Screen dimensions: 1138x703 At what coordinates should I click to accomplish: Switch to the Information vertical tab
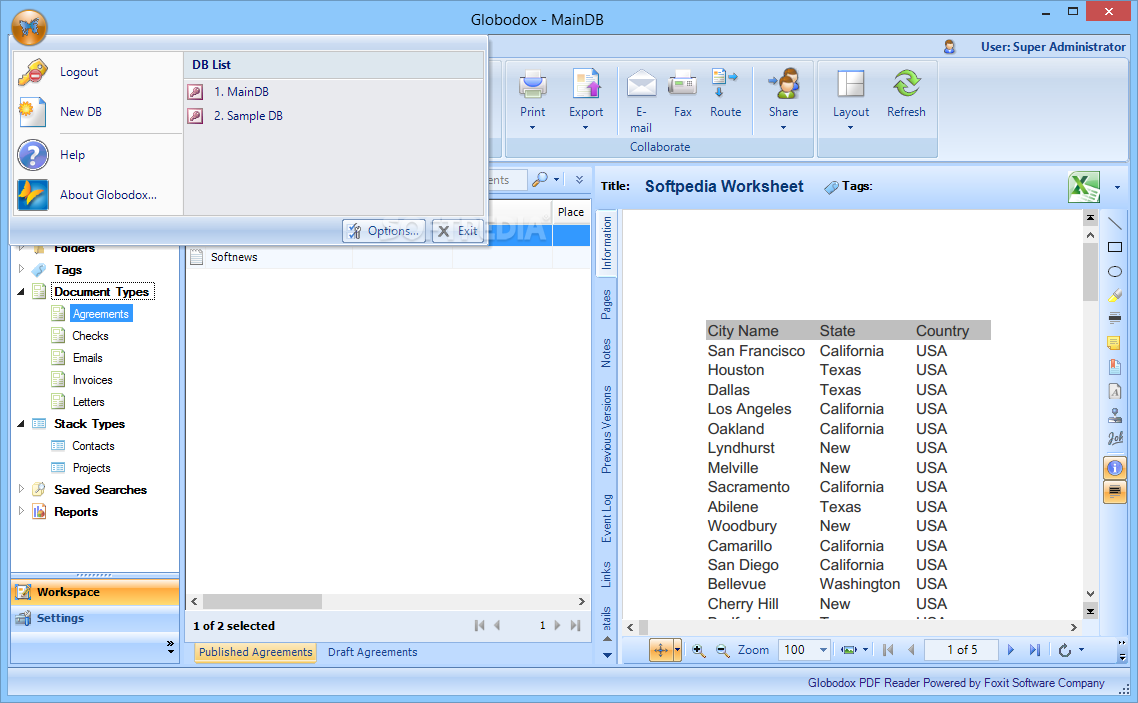[606, 243]
